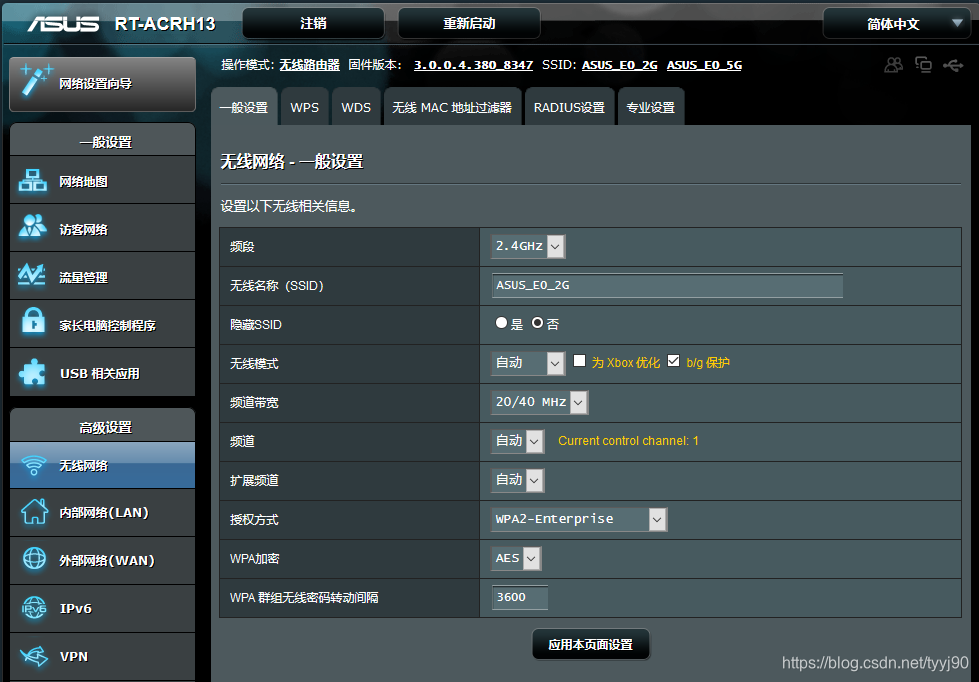Click the guest users status icon at top right
This screenshot has height=682, width=979.
894,64
